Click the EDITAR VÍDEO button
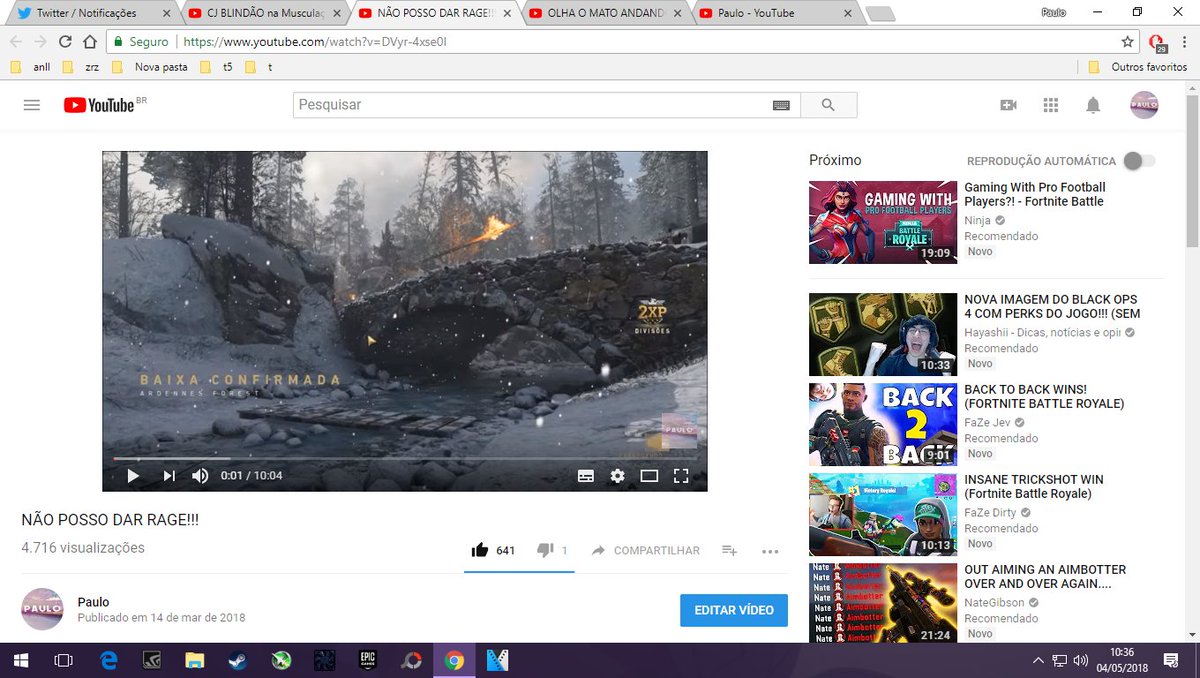Image resolution: width=1200 pixels, height=678 pixels. [734, 610]
